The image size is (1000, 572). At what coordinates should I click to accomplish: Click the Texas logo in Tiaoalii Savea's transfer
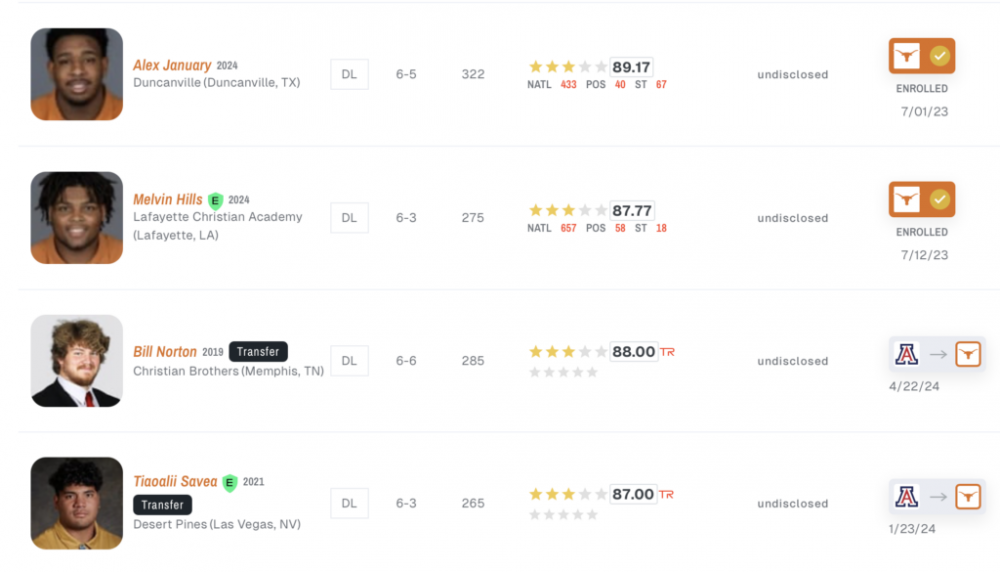(968, 496)
